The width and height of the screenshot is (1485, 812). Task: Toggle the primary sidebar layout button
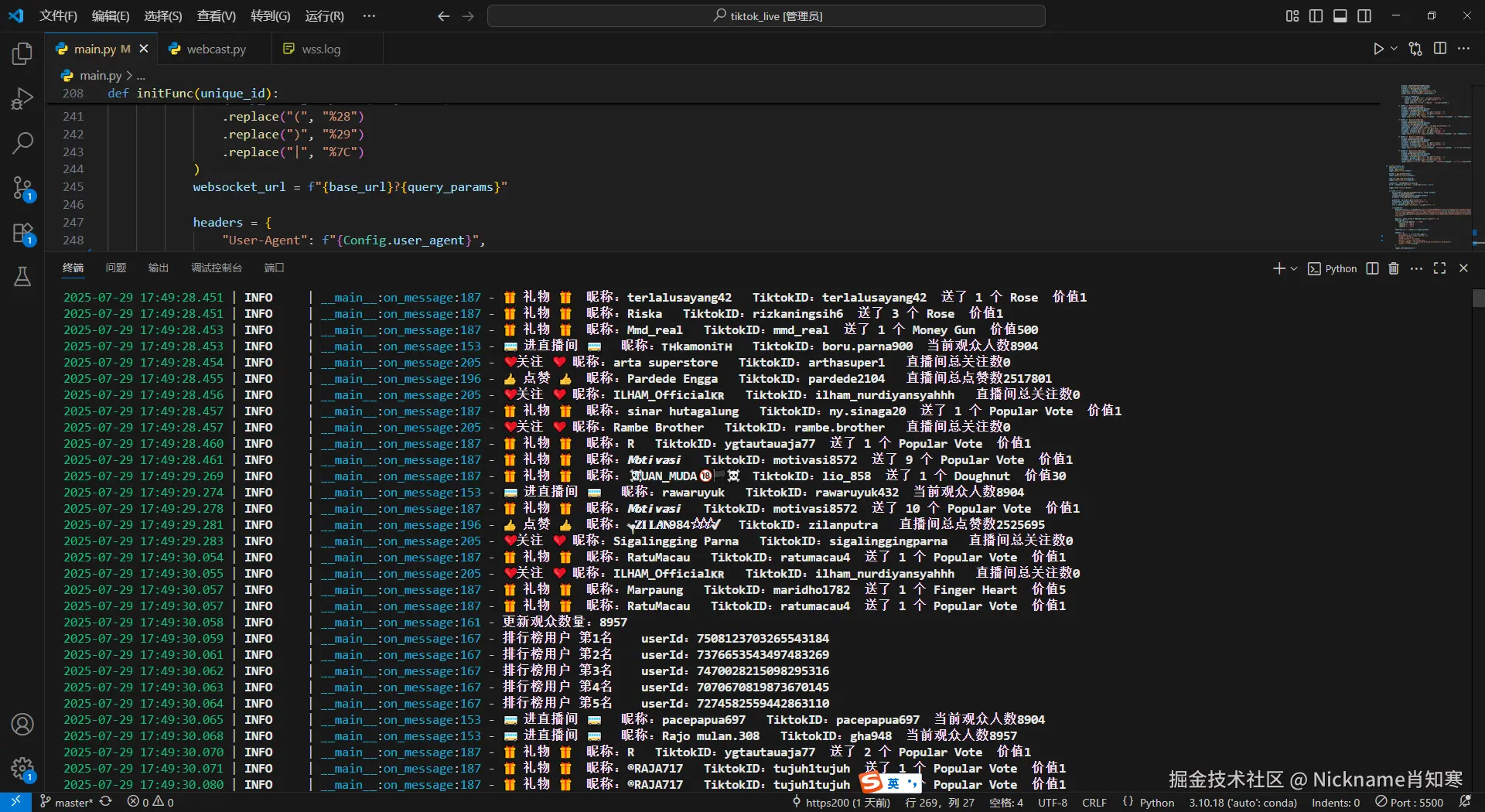tap(1316, 15)
